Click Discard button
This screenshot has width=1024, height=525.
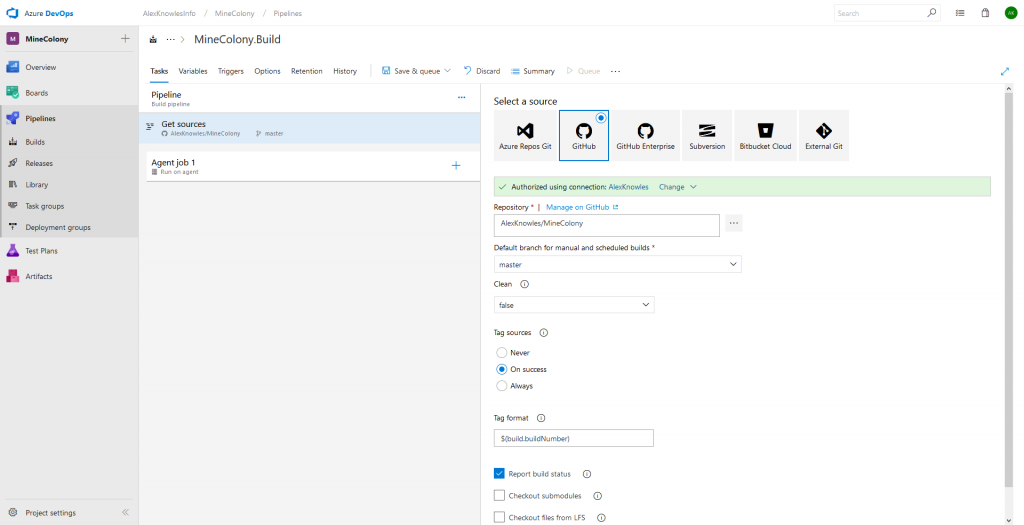[x=482, y=71]
